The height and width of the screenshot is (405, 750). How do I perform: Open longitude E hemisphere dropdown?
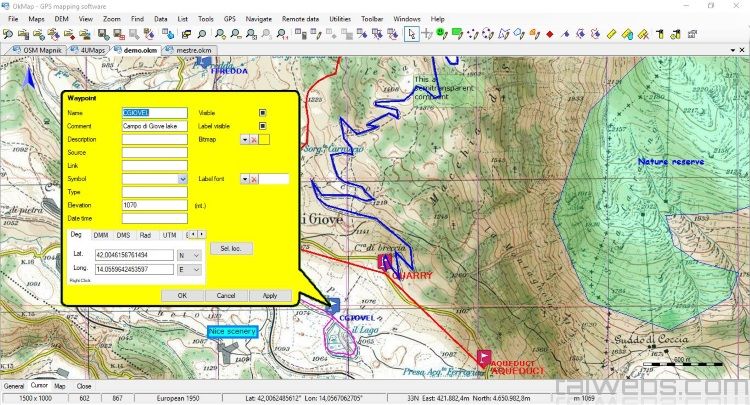[x=197, y=270]
